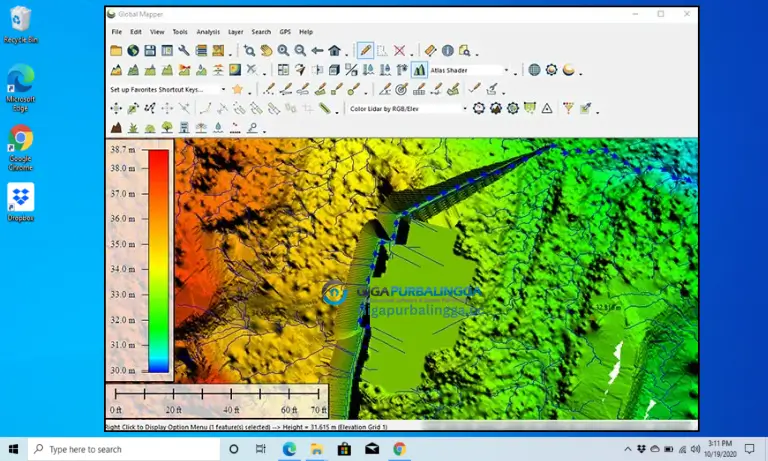Select the pan hand tool

pos(266,50)
